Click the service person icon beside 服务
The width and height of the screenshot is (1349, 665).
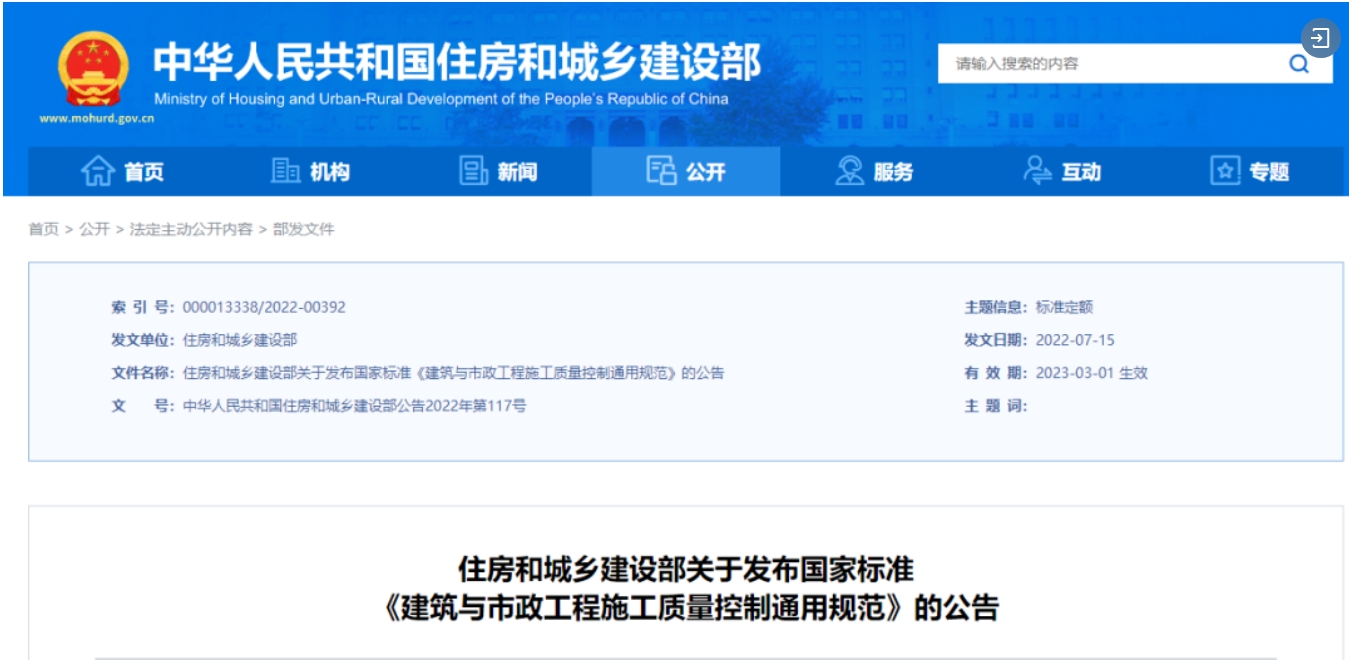click(850, 171)
